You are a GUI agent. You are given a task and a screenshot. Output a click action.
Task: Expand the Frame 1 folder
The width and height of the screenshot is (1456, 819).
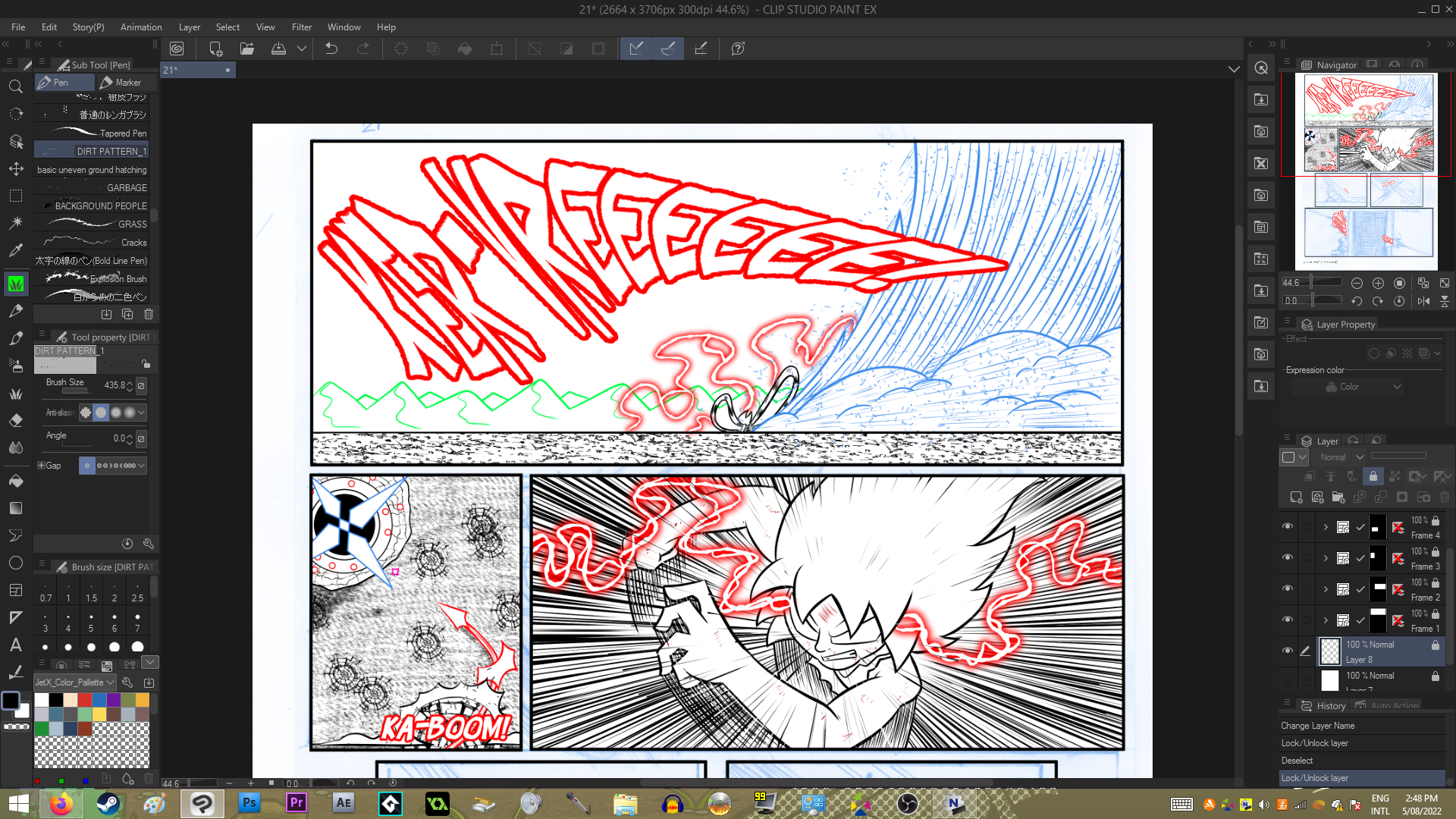pos(1326,620)
